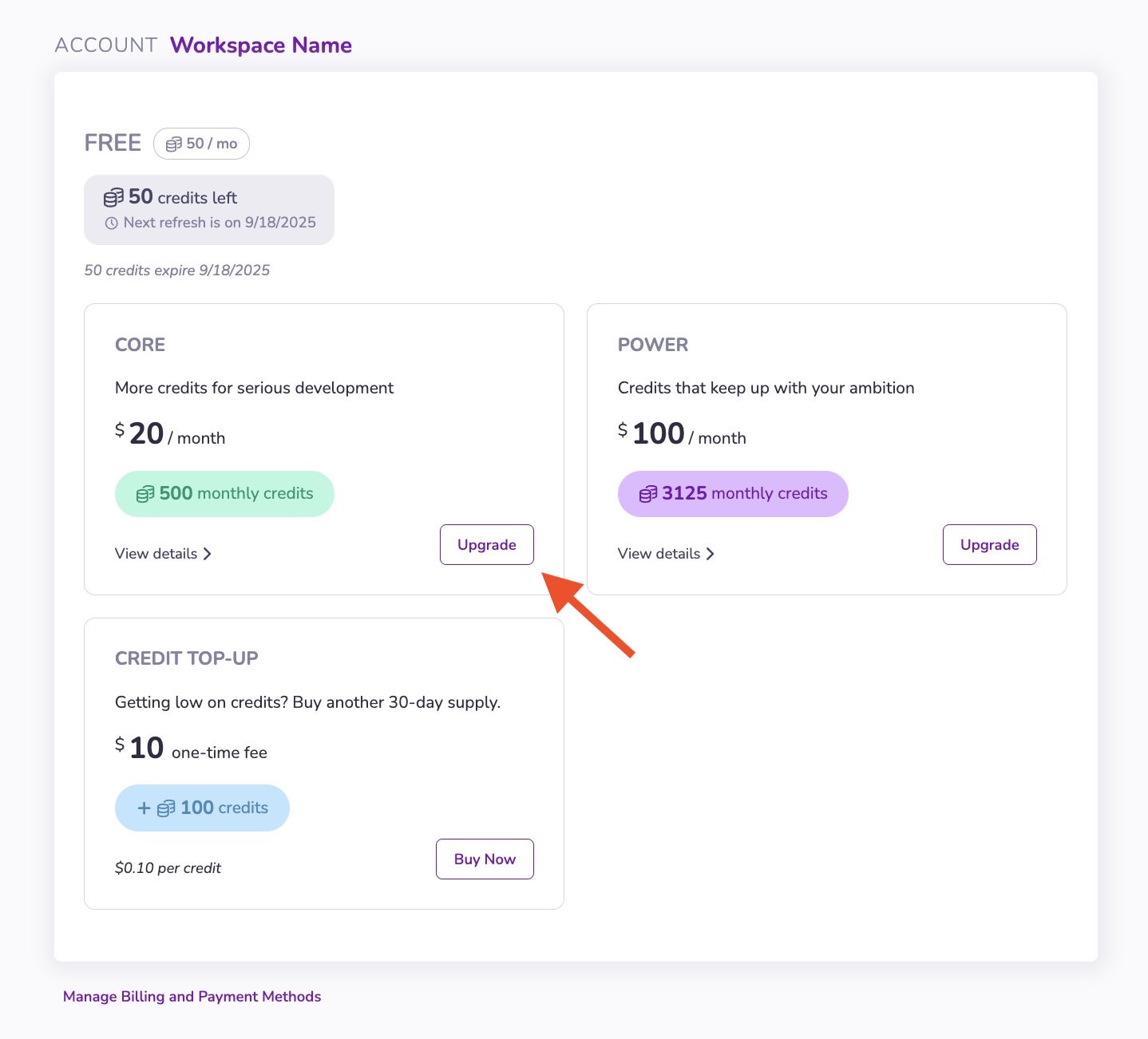The width and height of the screenshot is (1148, 1039).
Task: Click the ACCOUNT breadcrumb label
Action: (106, 45)
